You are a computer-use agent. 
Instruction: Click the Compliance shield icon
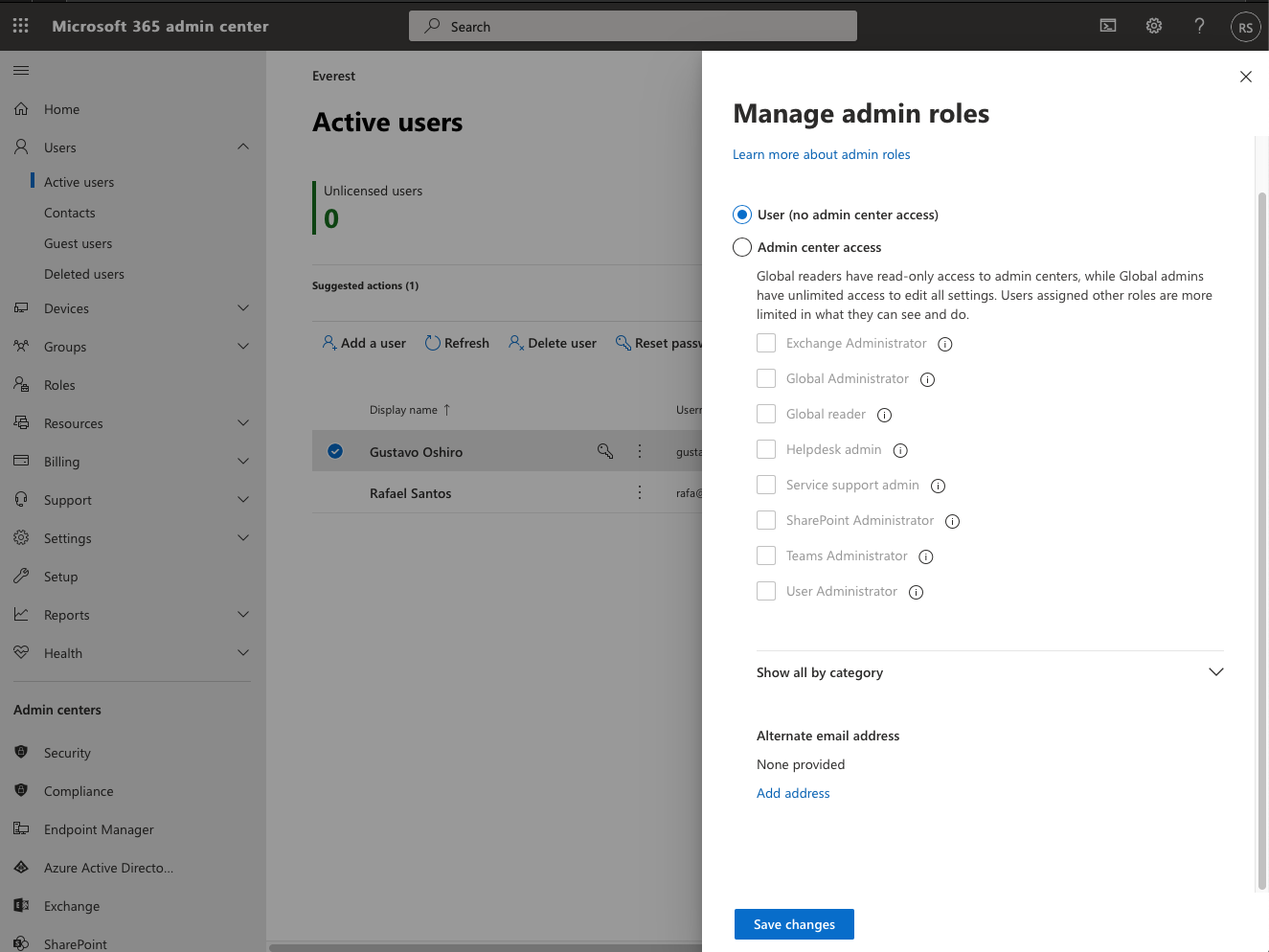click(x=21, y=790)
